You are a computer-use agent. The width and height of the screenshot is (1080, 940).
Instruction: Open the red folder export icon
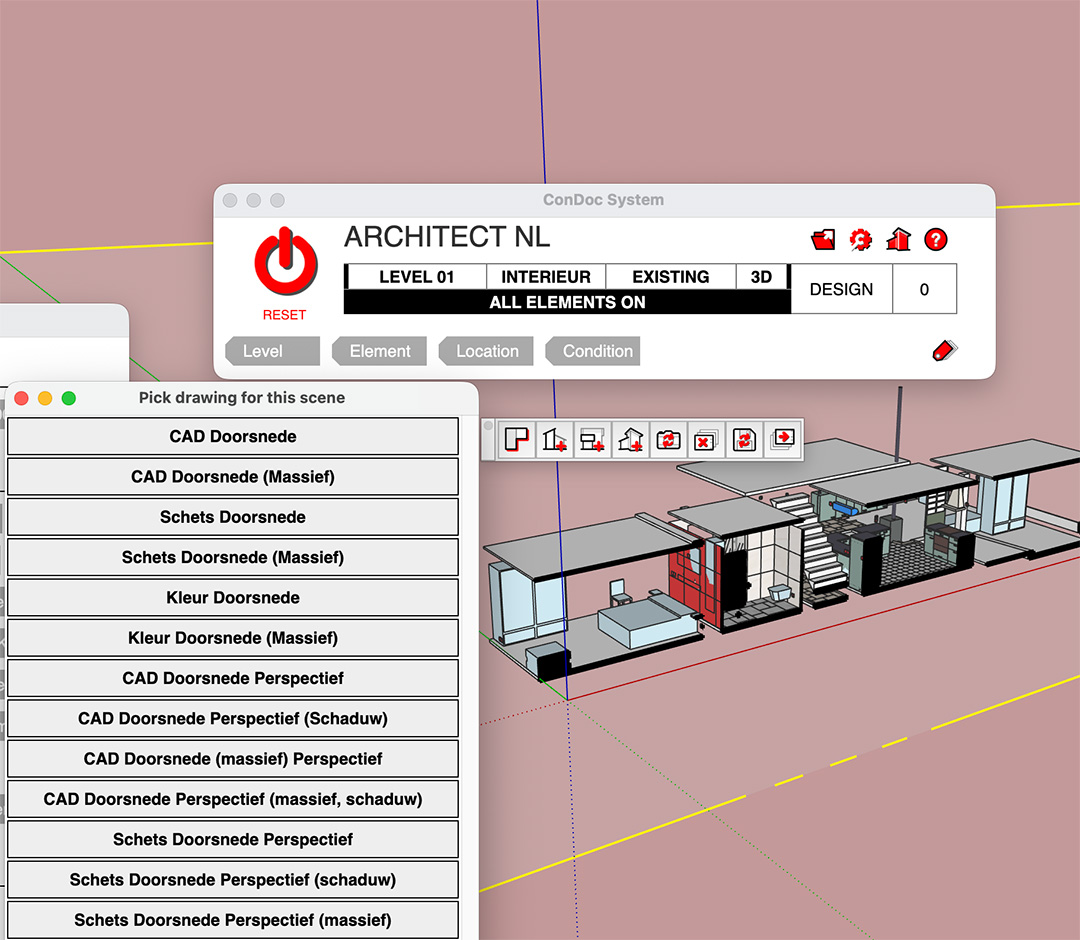(x=823, y=240)
